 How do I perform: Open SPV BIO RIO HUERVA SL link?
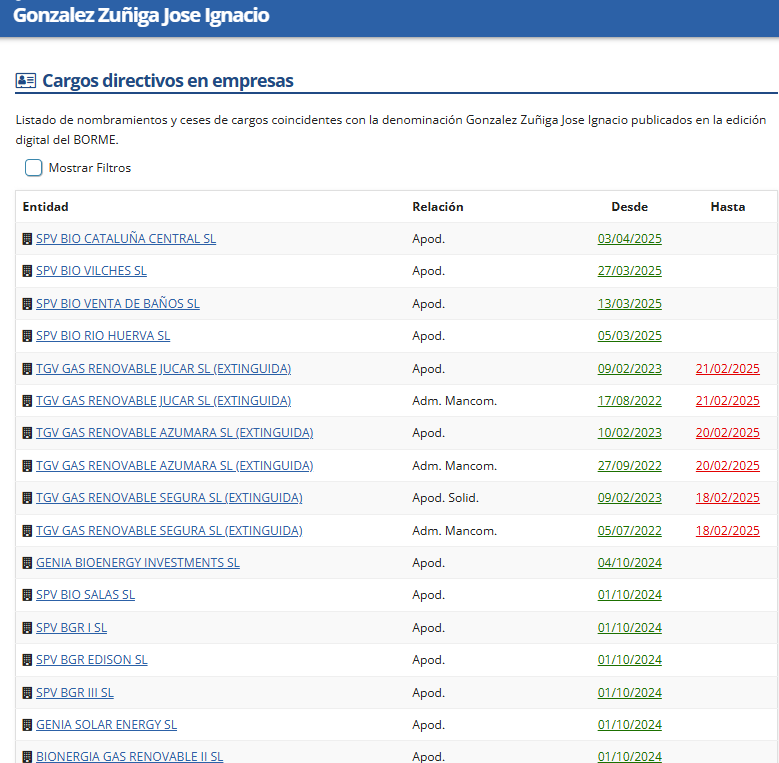pyautogui.click(x=103, y=336)
